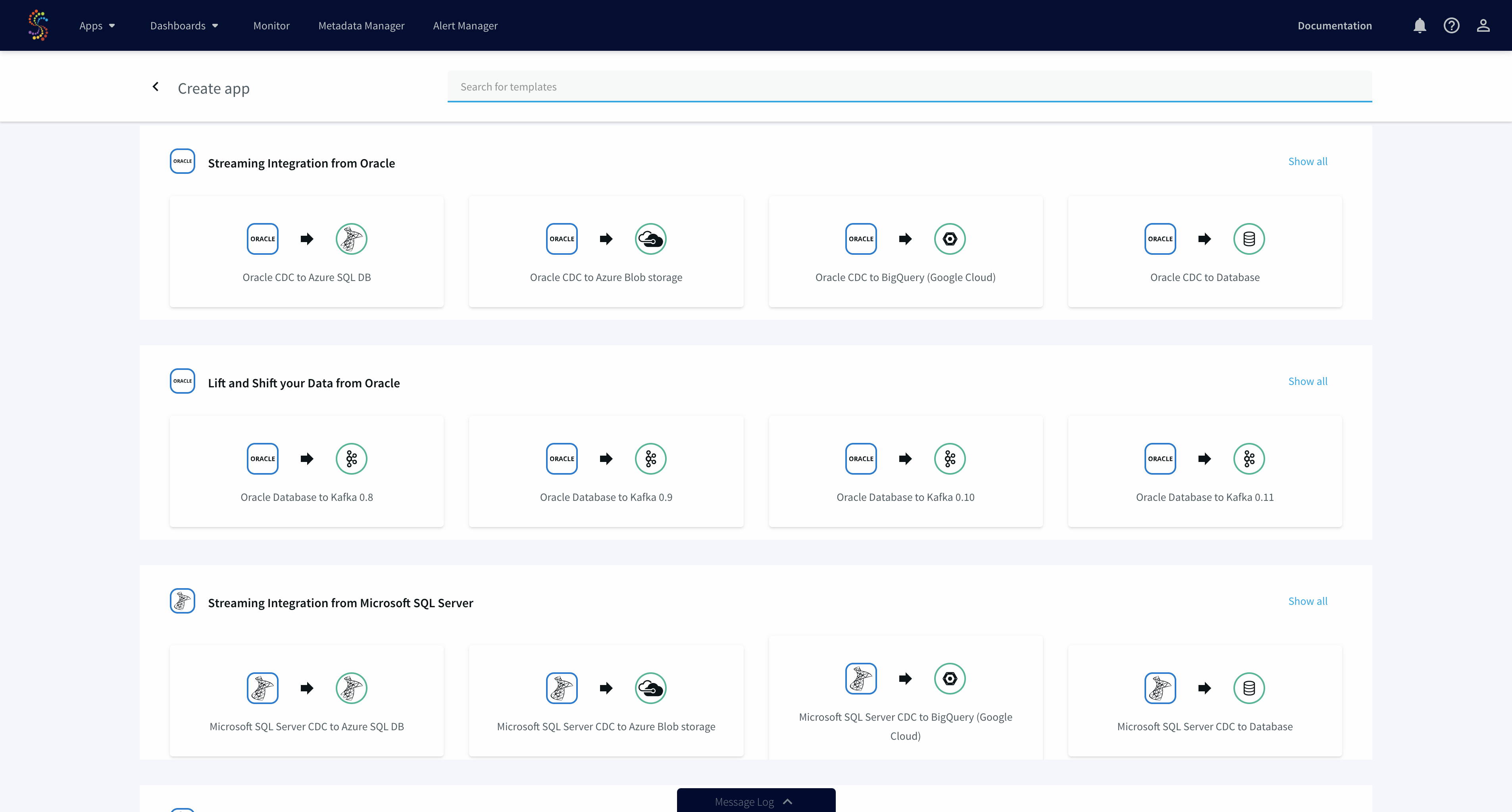This screenshot has height=812, width=1512.
Task: Show all Streaming Integration from Oracle templates
Action: 1307,162
